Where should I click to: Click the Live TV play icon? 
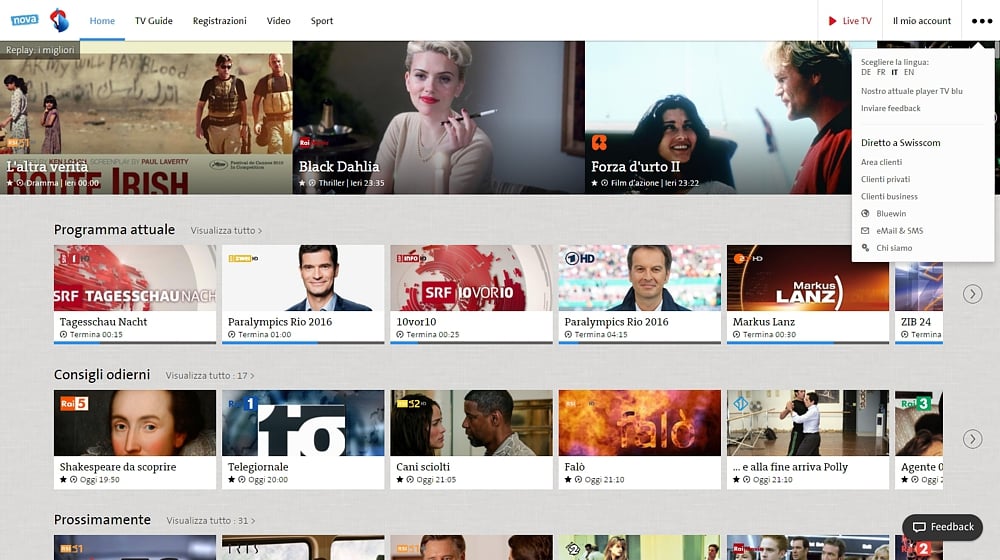pos(832,21)
